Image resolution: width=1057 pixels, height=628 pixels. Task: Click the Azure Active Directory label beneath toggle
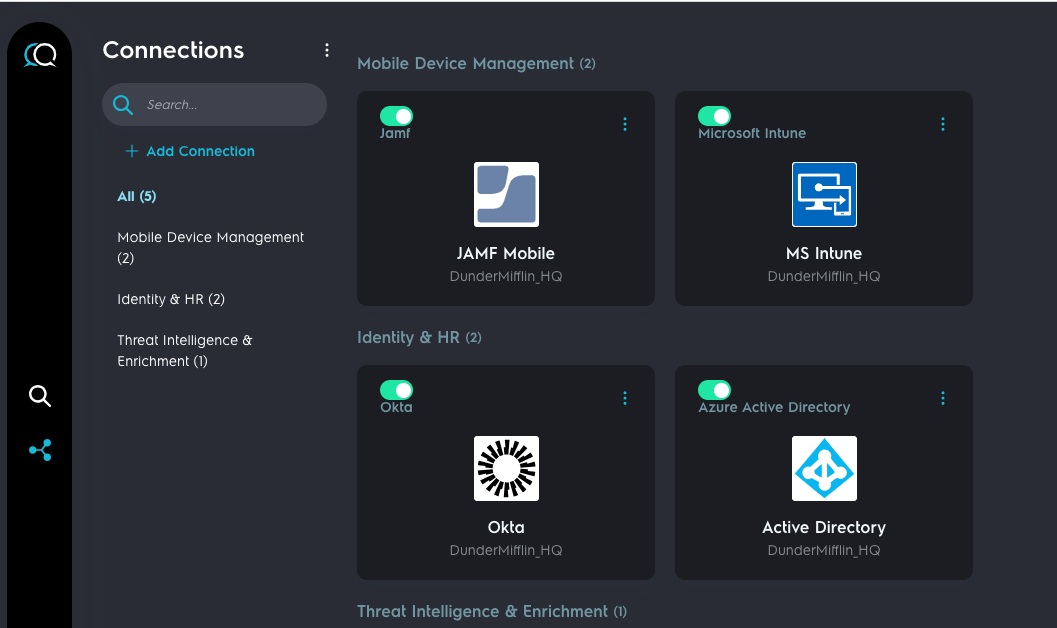pyautogui.click(x=775, y=407)
